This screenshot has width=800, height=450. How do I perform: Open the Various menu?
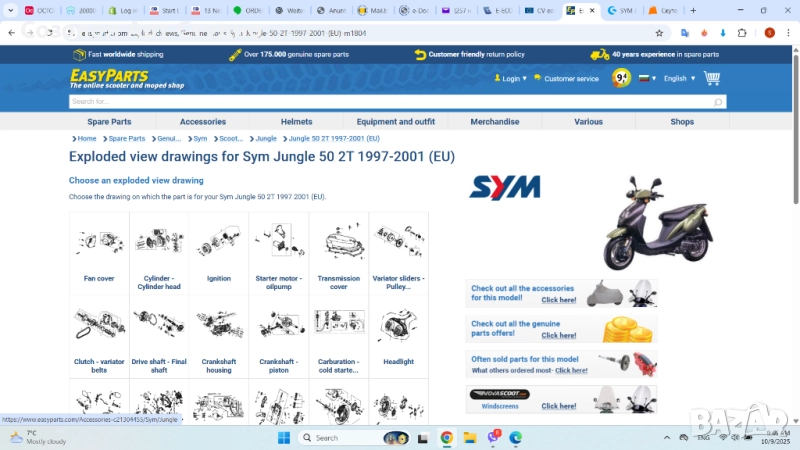588,121
